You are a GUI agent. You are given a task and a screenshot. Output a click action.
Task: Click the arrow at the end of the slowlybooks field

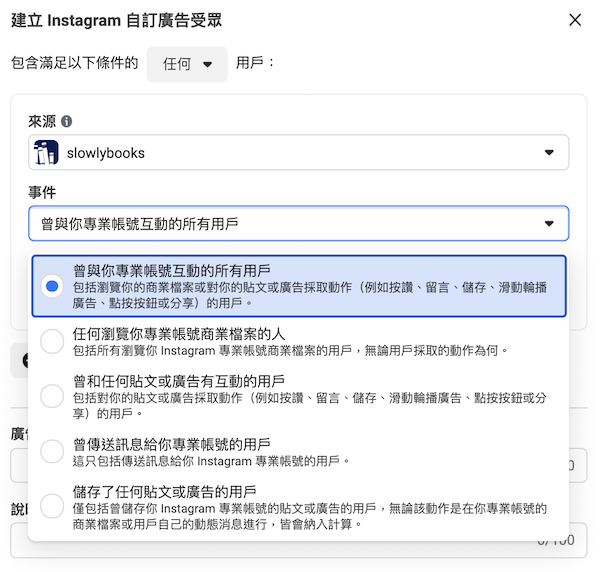tap(549, 152)
